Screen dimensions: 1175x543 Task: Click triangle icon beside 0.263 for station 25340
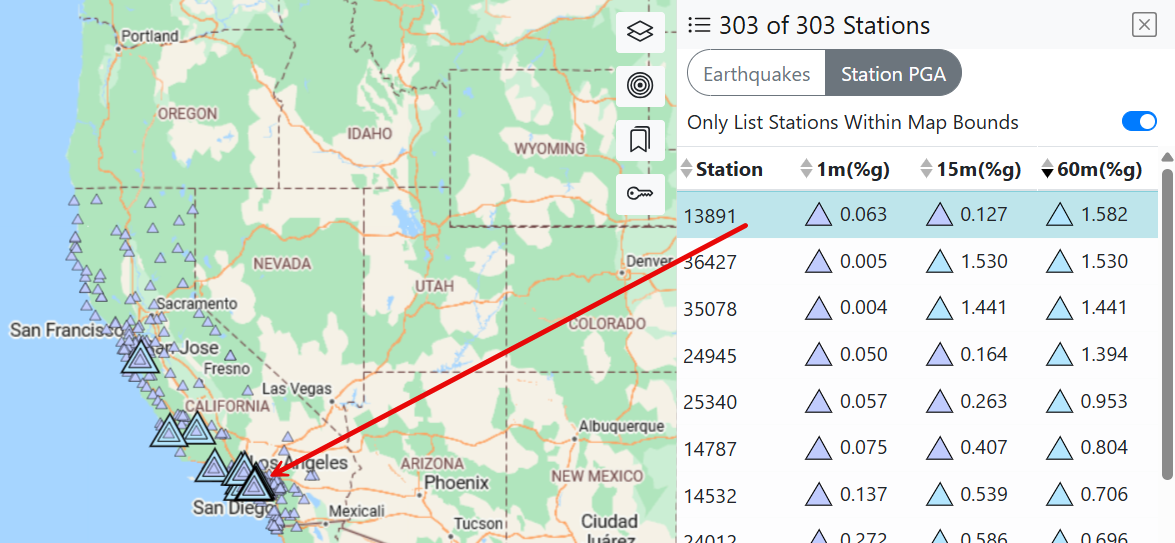pos(940,401)
